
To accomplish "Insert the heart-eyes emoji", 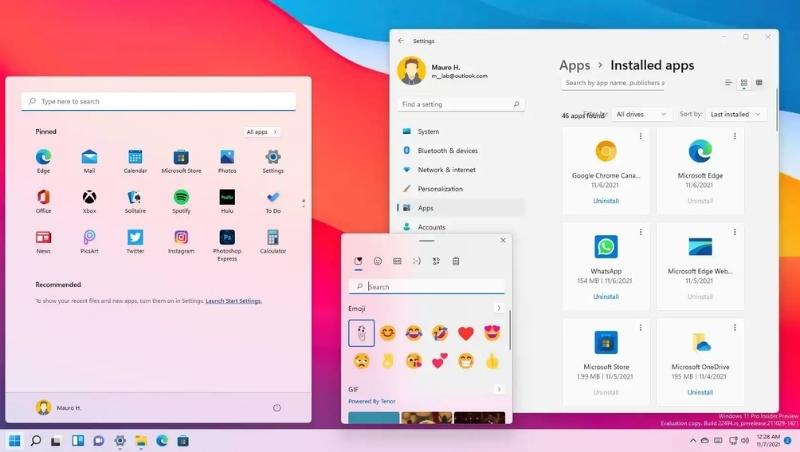I will 492,333.
